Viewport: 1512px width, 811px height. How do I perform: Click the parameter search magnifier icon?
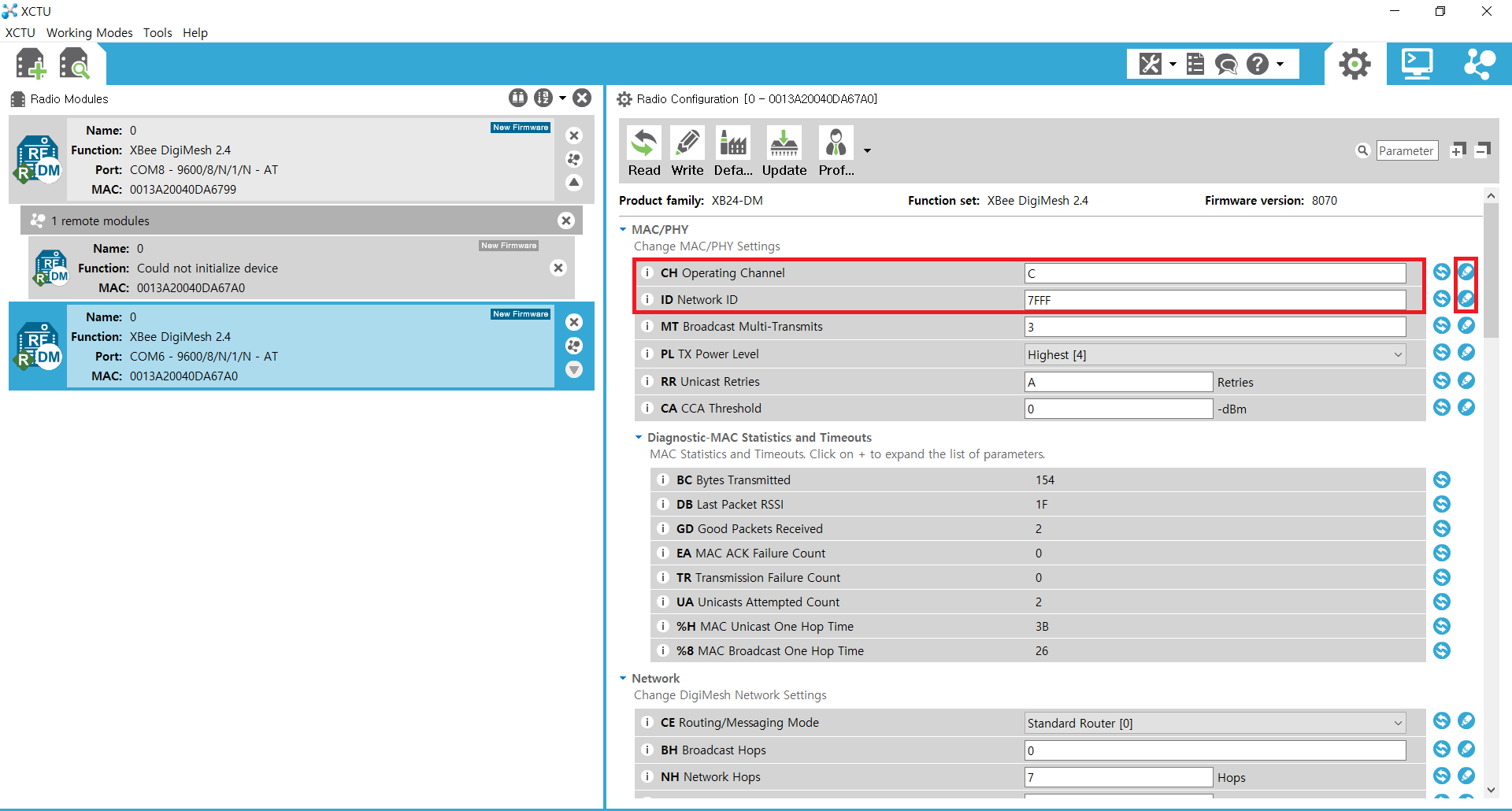coord(1362,150)
